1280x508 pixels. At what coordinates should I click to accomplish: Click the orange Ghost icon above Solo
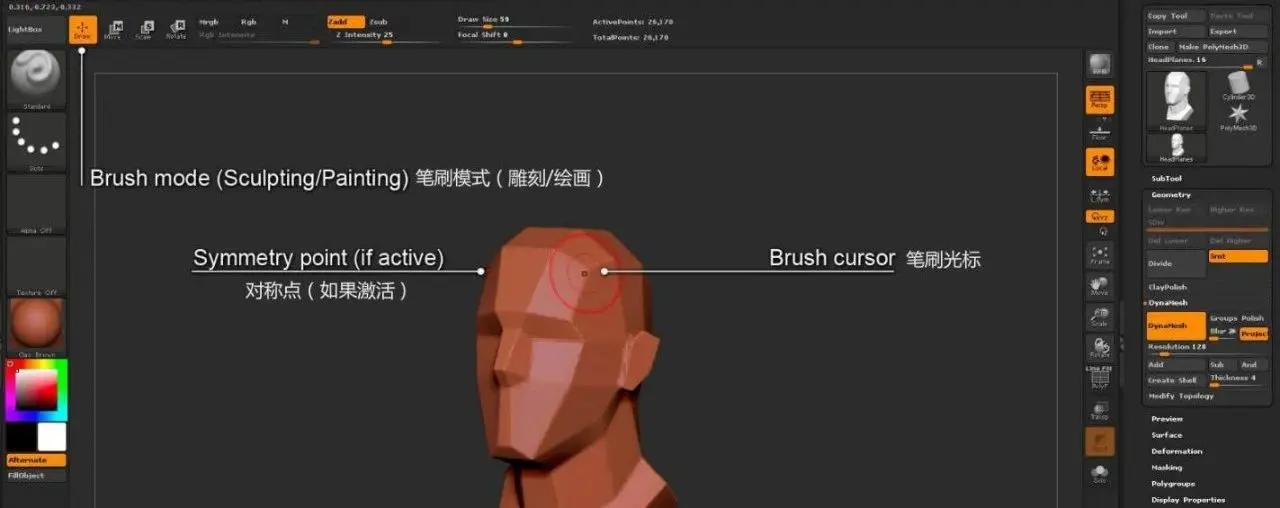tap(1100, 442)
